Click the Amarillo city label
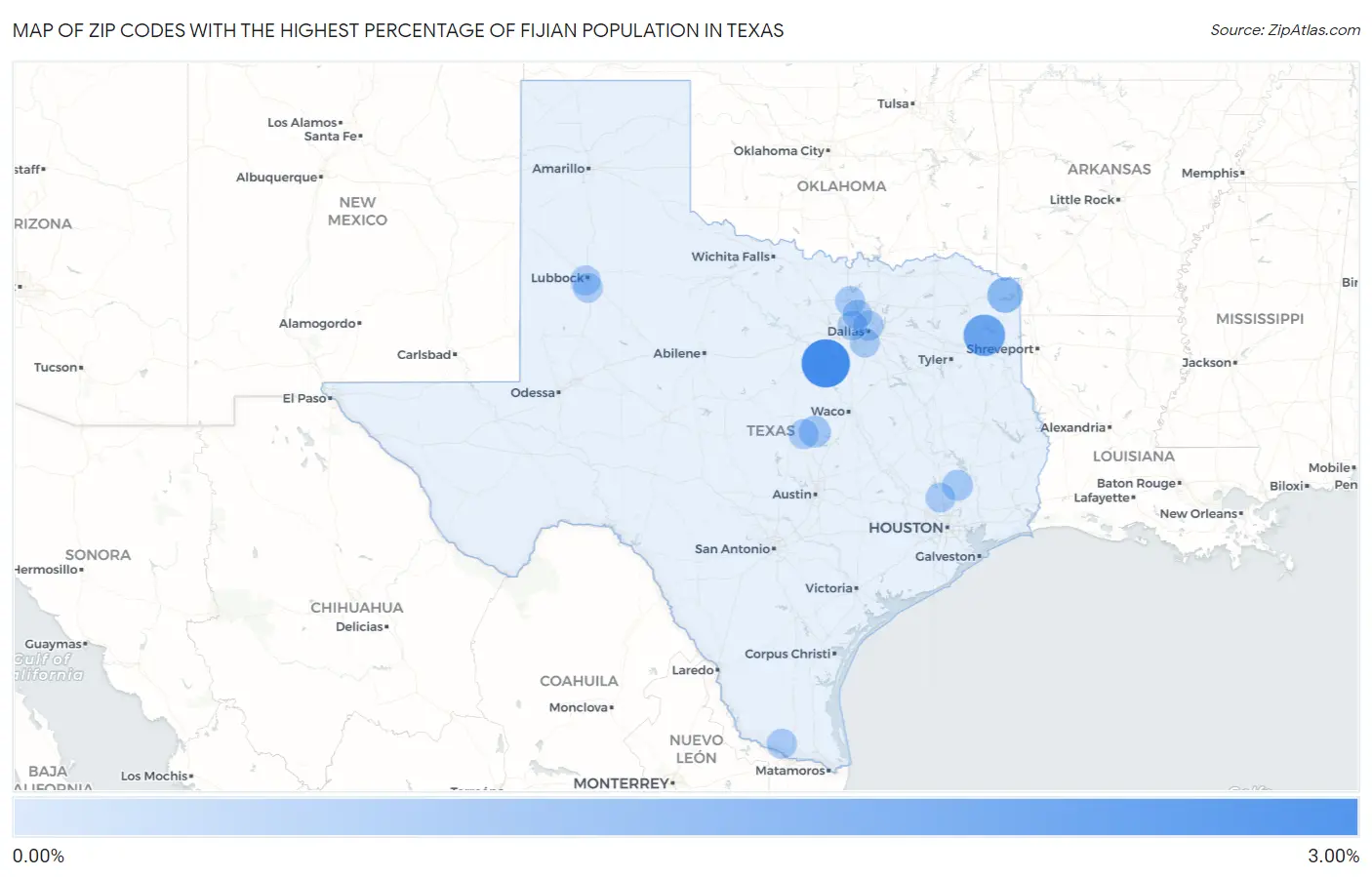The image size is (1372, 877). [x=558, y=169]
